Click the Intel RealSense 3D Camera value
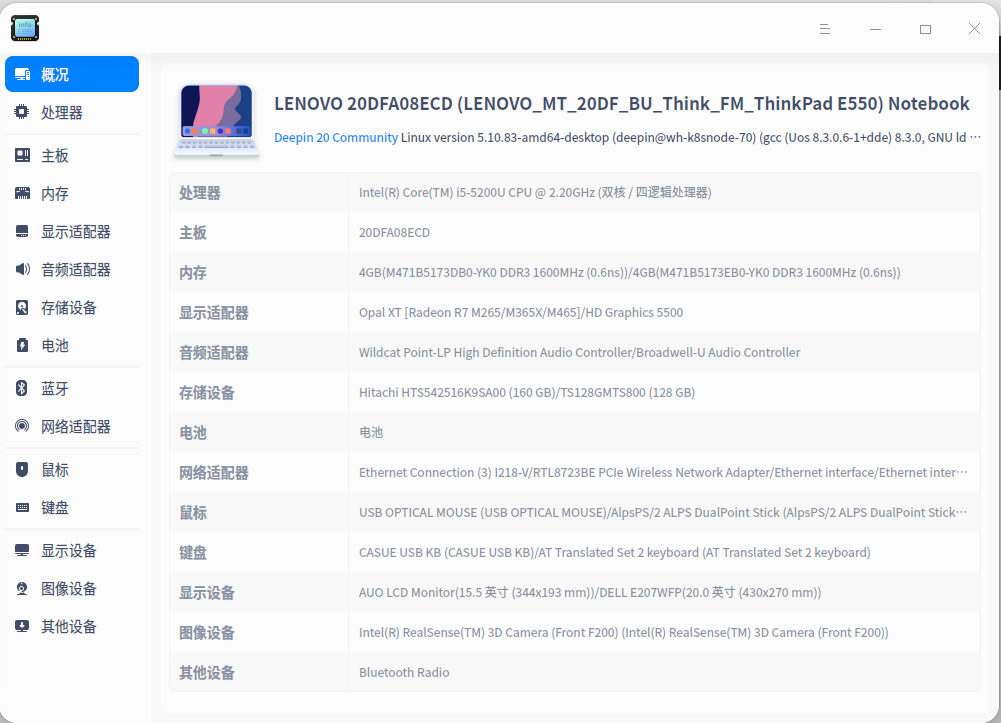Viewport: 1001px width, 723px height. (624, 632)
